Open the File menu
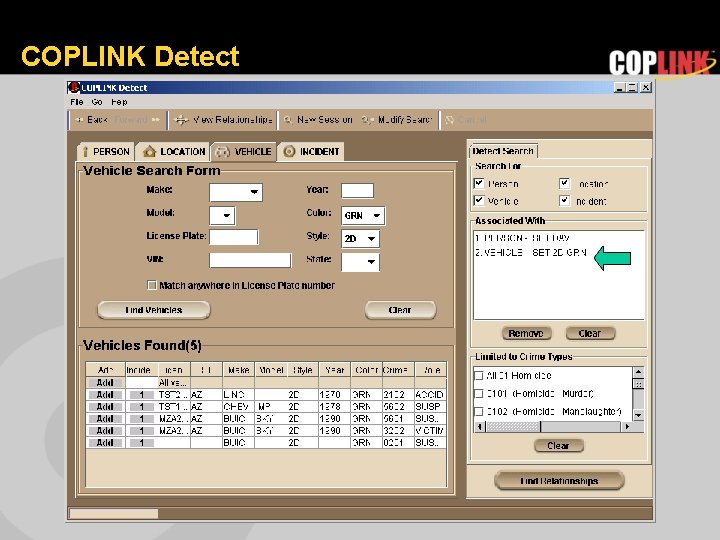 click(77, 102)
